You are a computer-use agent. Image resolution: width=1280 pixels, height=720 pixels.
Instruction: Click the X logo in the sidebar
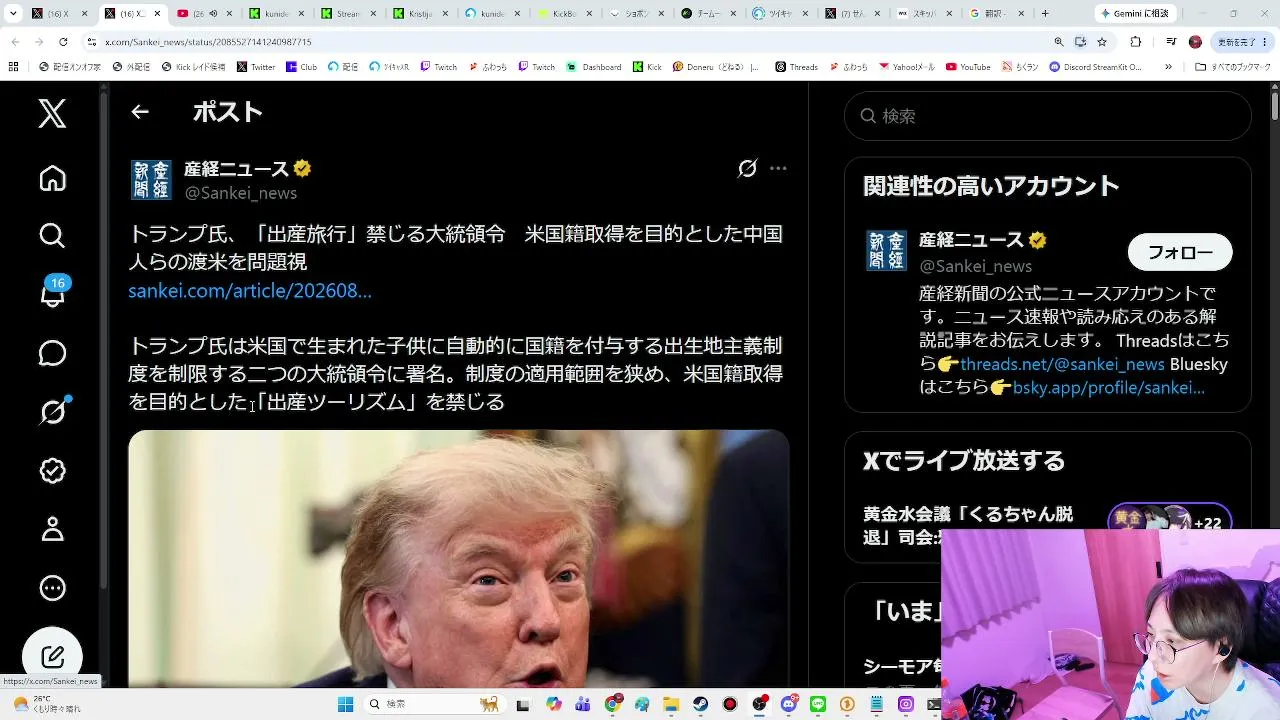pos(52,114)
